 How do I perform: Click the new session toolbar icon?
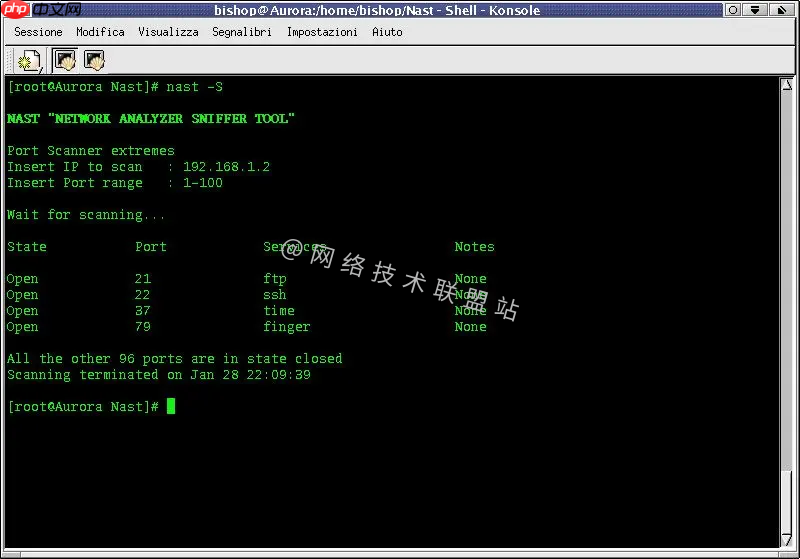point(29,61)
